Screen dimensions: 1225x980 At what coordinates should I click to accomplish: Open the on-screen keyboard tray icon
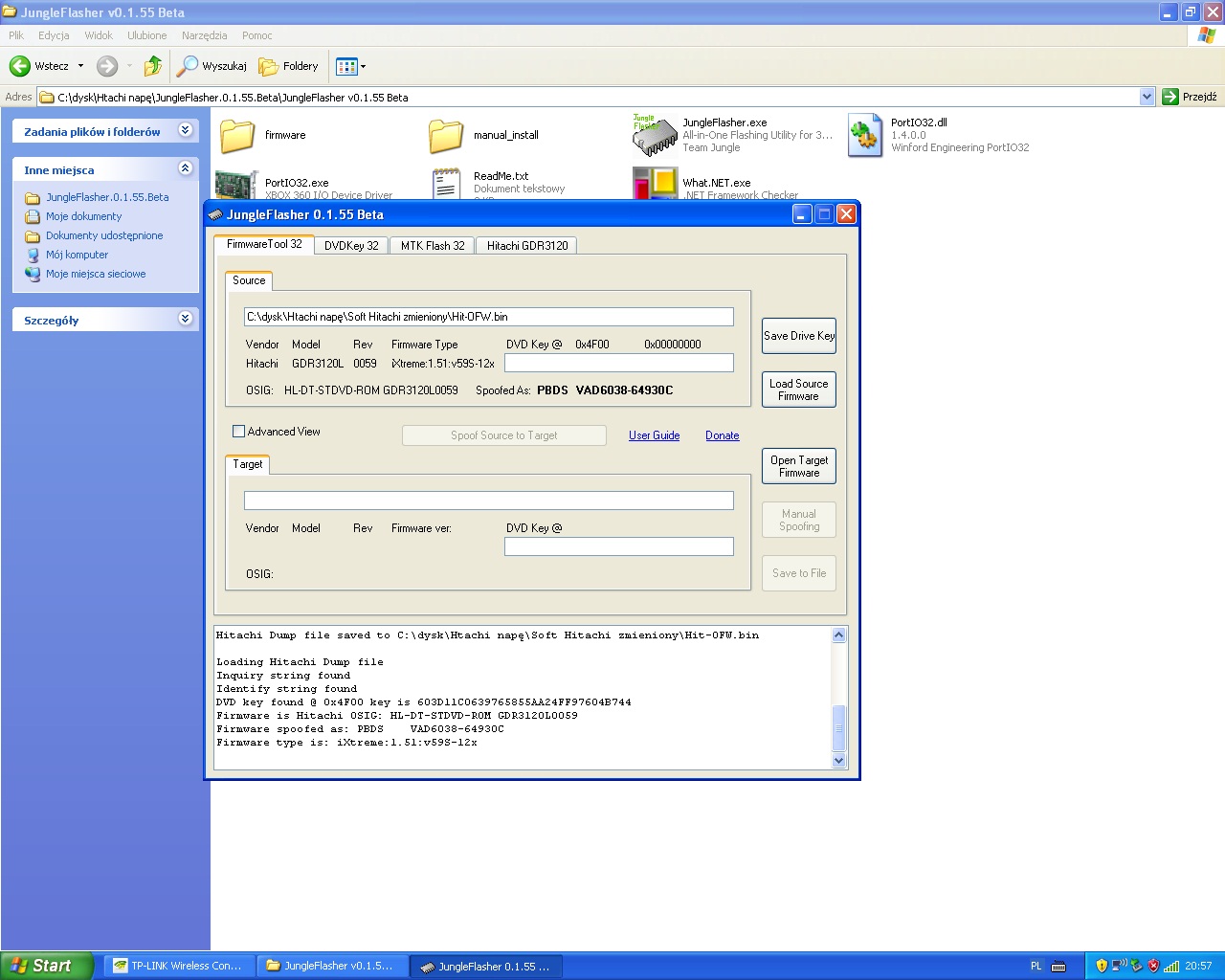pos(1058,967)
